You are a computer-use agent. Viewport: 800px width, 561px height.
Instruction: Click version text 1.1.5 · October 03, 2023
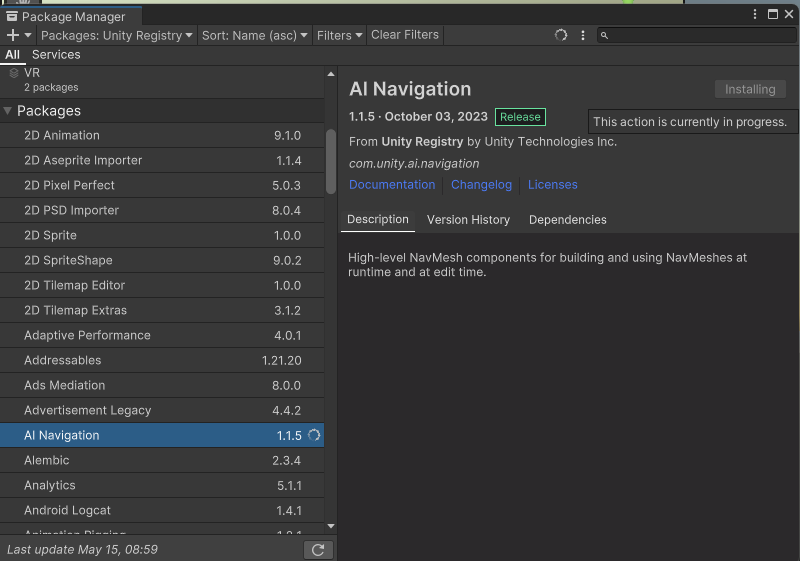pyautogui.click(x=418, y=117)
